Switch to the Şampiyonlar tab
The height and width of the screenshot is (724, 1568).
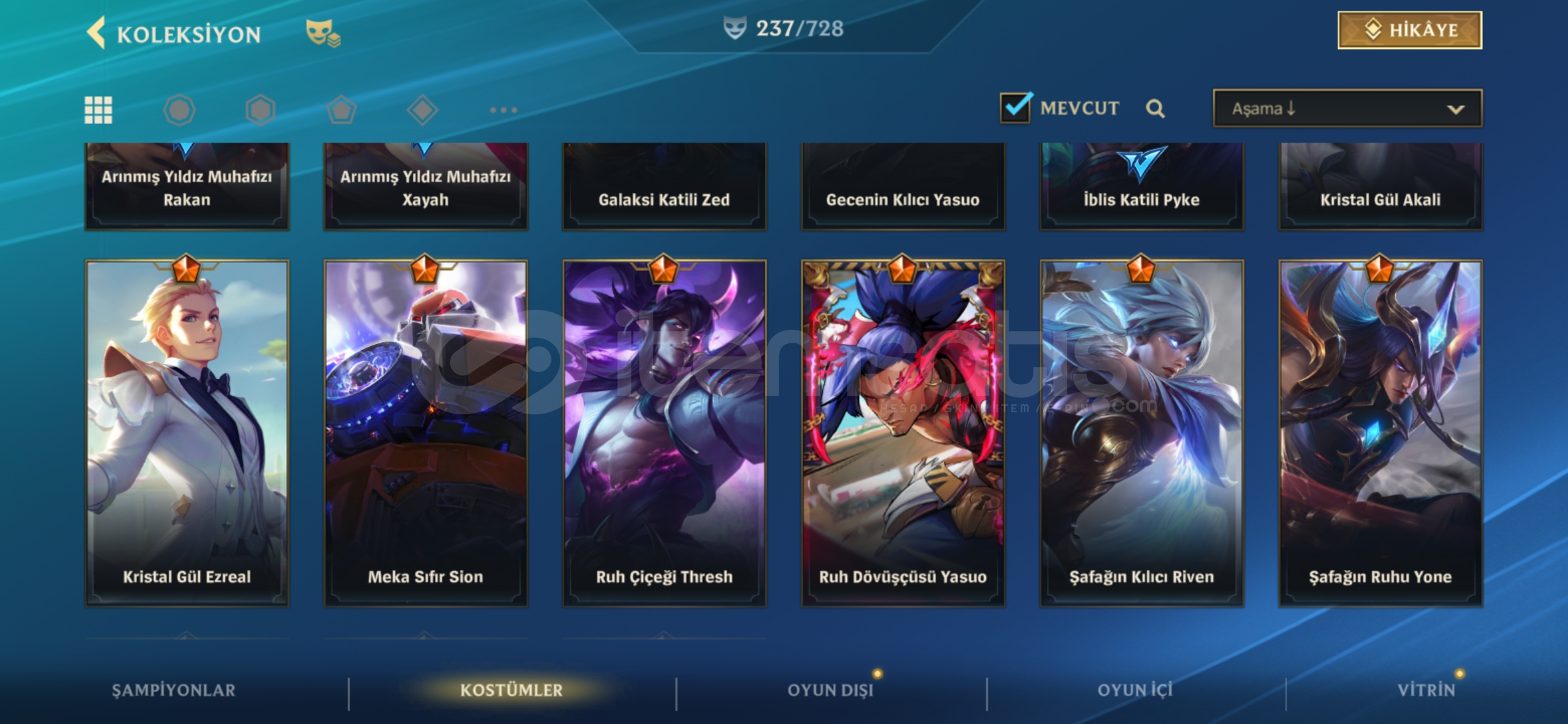174,690
